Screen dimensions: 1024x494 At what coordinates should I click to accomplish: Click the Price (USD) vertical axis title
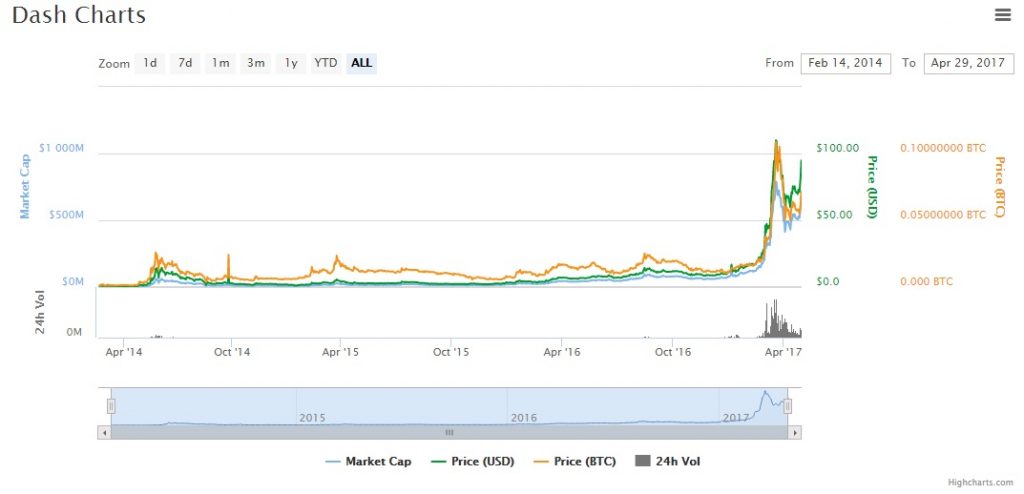click(x=871, y=187)
